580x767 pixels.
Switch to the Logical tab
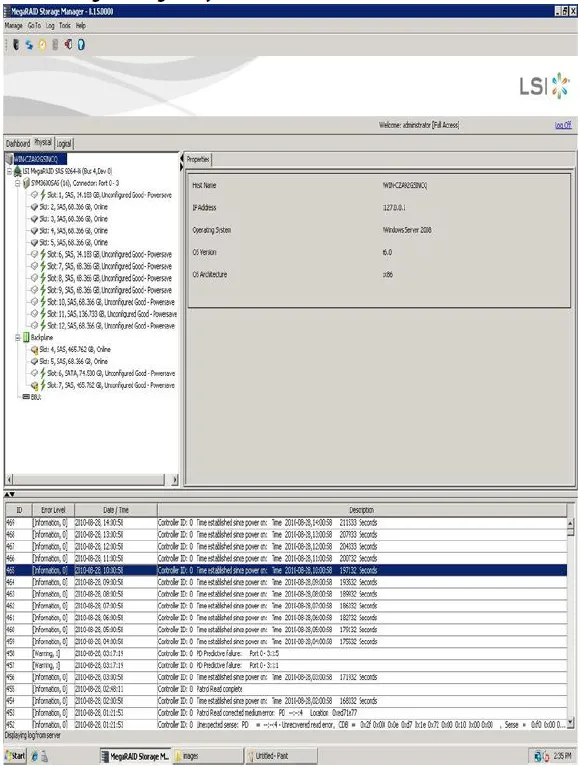[x=64, y=144]
